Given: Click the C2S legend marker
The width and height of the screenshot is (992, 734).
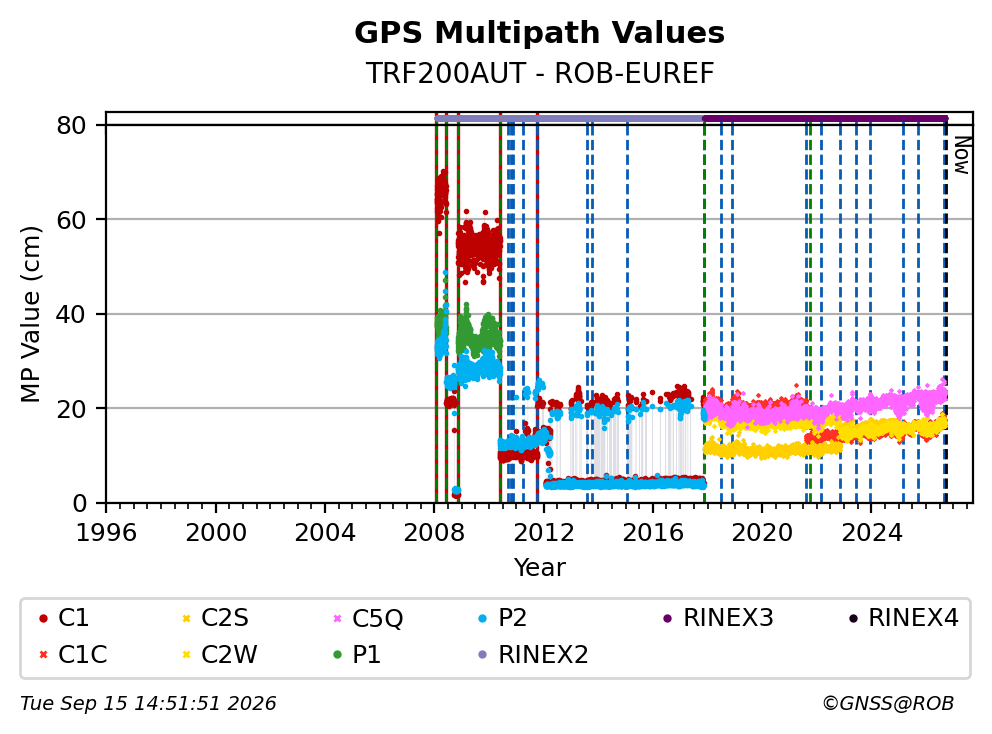Looking at the screenshot, I should pos(186,618).
